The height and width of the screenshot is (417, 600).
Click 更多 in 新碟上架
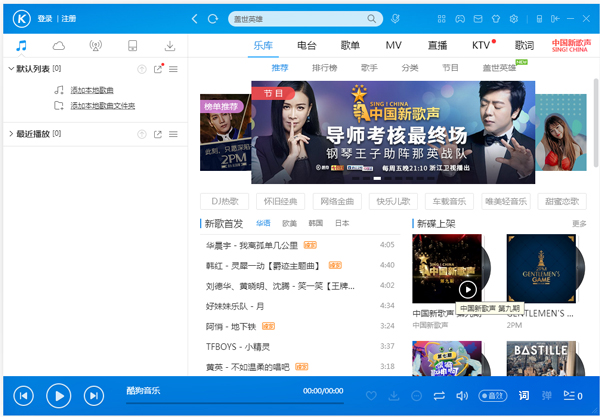tap(579, 223)
